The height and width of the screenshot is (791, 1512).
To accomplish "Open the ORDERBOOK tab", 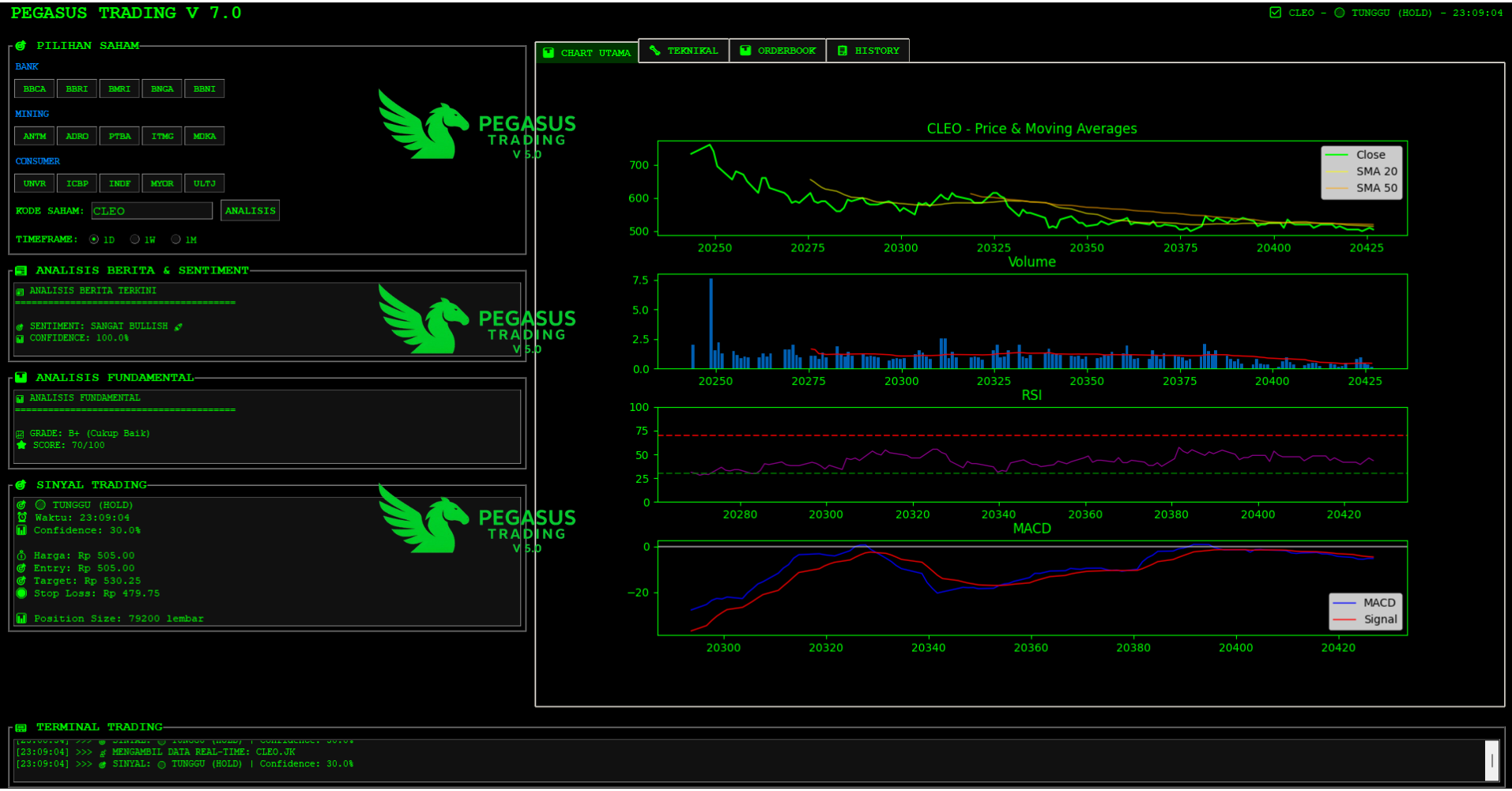I will click(x=778, y=51).
